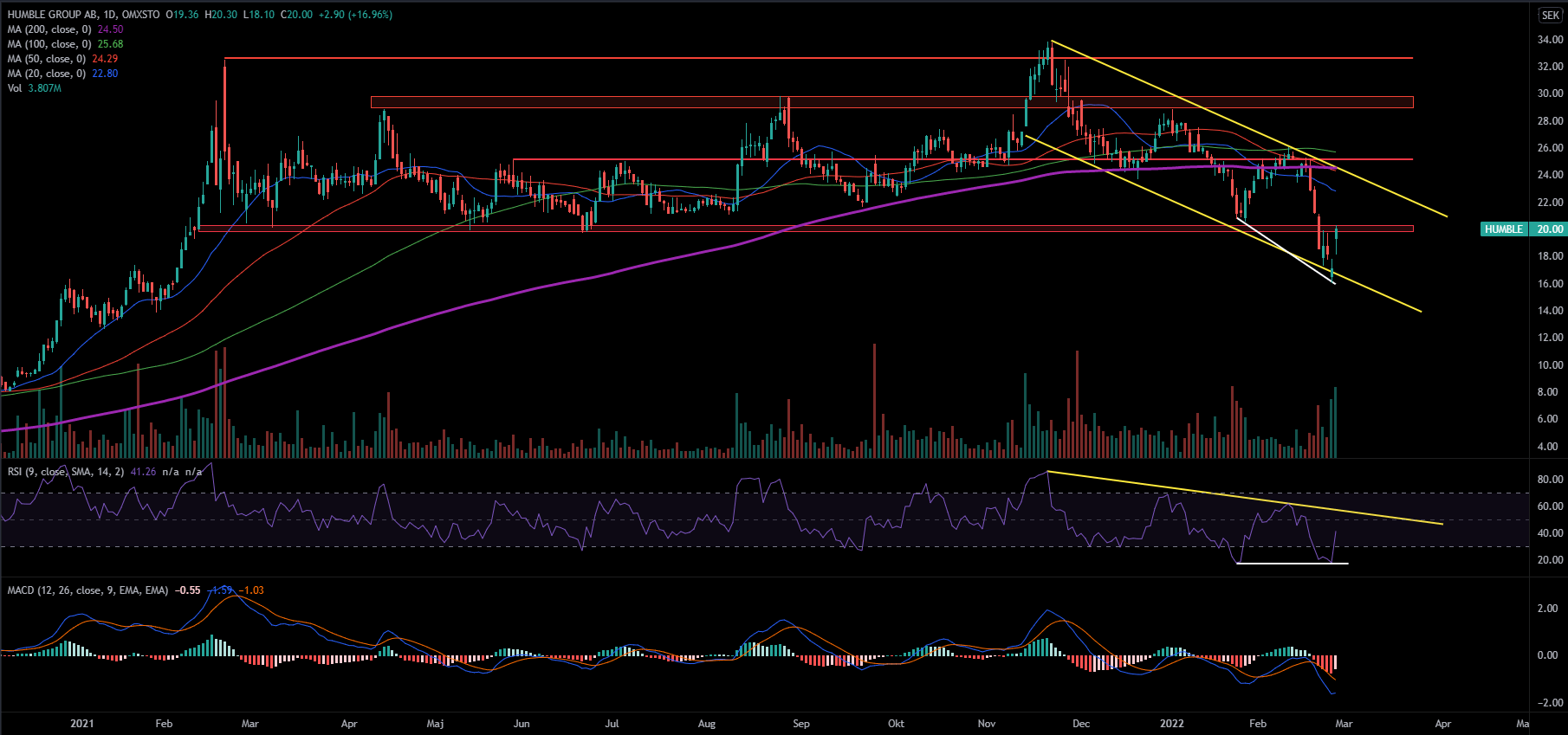Click the MACD 2.00 scale label

[x=1547, y=609]
